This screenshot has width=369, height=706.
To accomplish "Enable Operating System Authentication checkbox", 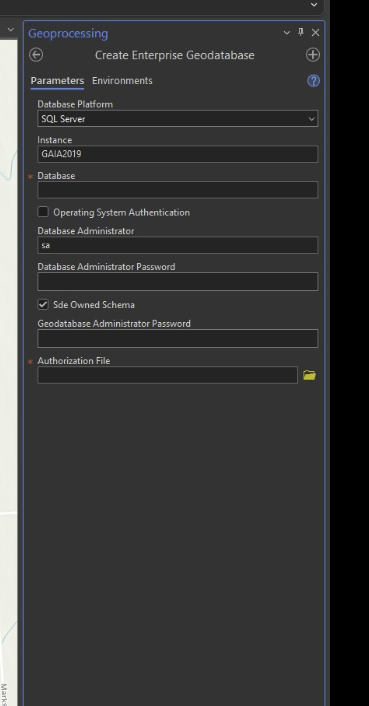I will click(x=43, y=212).
